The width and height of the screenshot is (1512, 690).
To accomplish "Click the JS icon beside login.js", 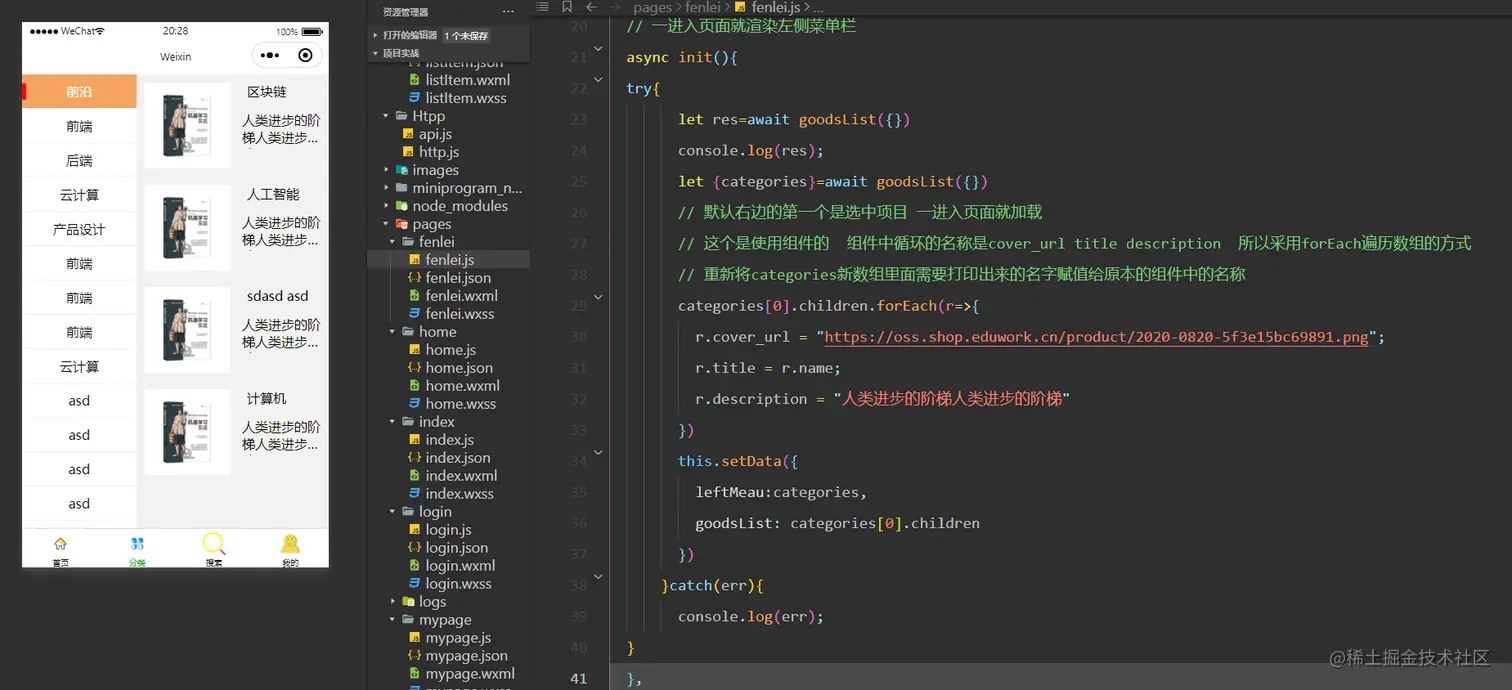I will pos(414,530).
